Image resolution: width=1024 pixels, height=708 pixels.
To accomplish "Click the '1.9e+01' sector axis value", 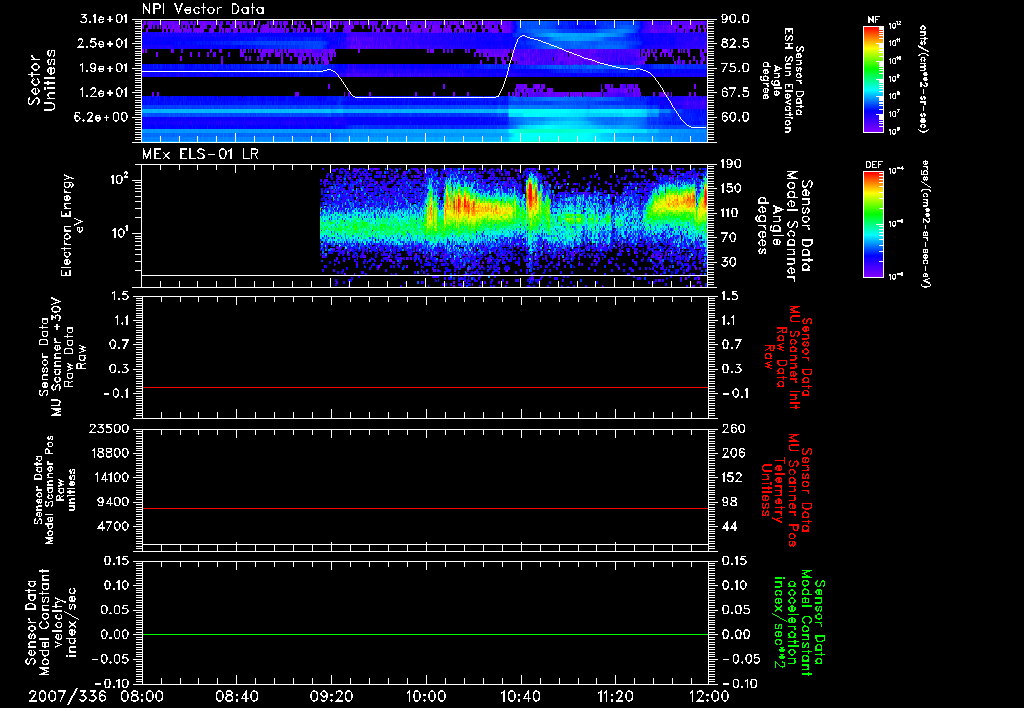I will point(103,68).
